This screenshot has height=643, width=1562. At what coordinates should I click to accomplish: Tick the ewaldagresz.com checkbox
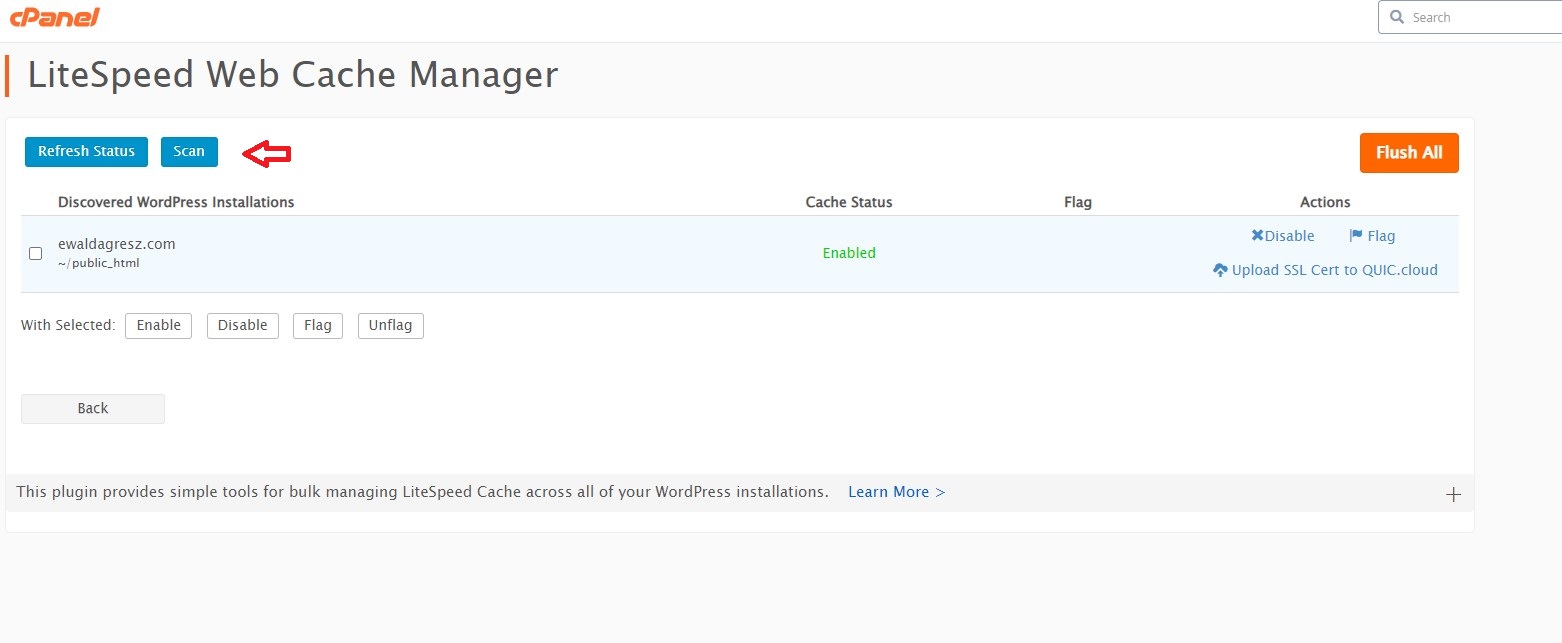(36, 253)
